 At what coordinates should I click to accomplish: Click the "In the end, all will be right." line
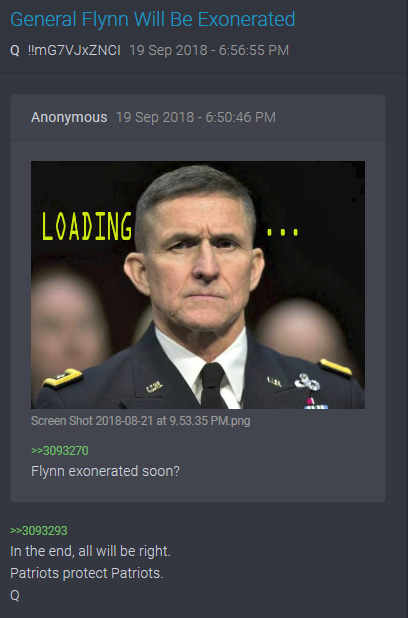(x=90, y=551)
